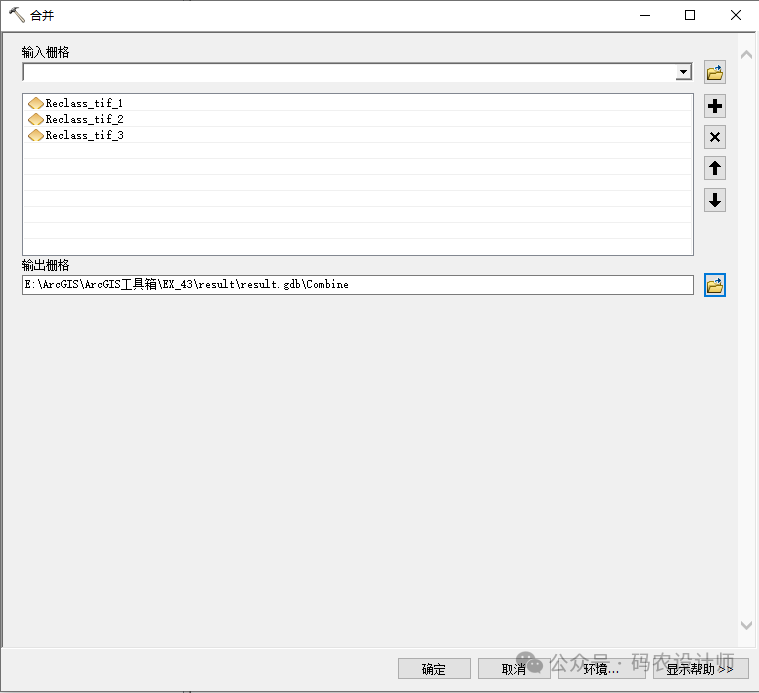
Task: Open the browse folder icon for 输出栅格
Action: (714, 286)
